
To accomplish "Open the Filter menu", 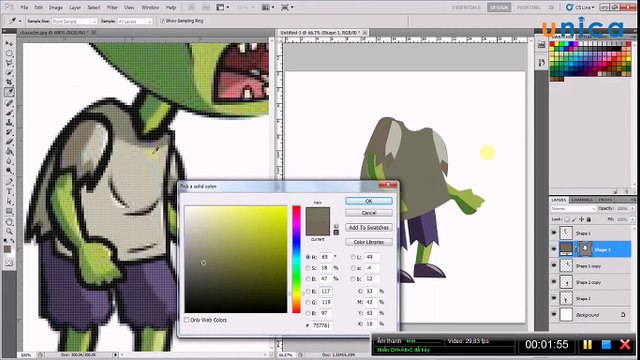I will (x=112, y=7).
